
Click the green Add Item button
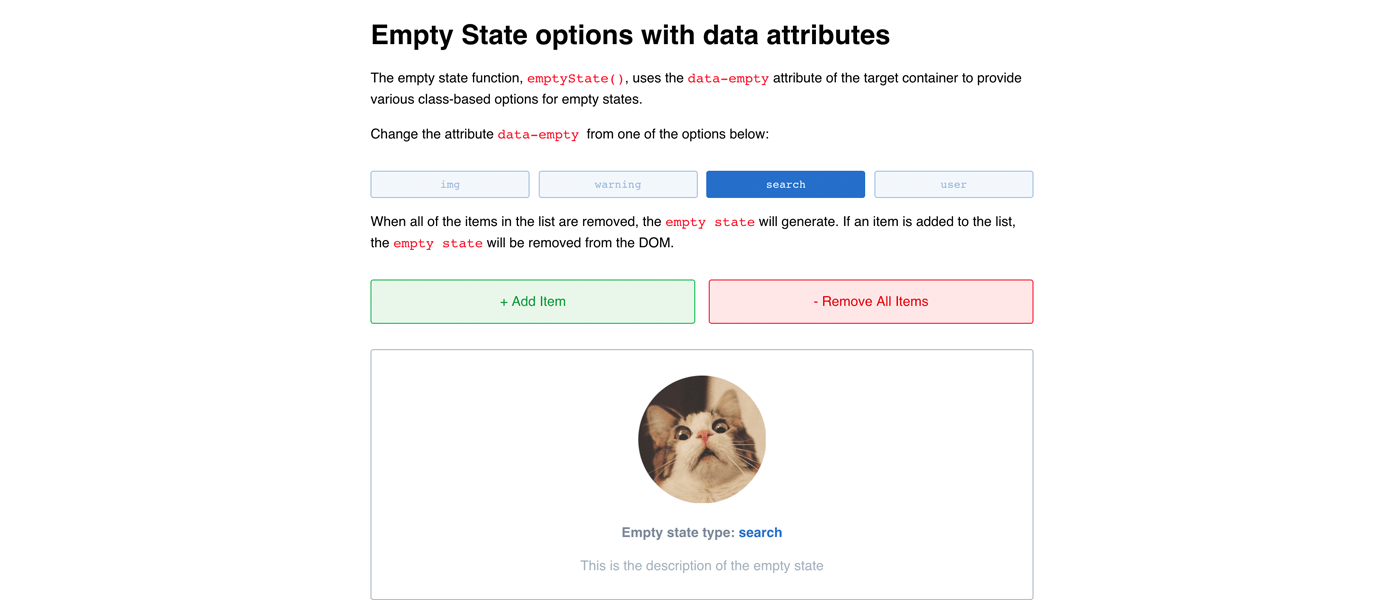[533, 301]
